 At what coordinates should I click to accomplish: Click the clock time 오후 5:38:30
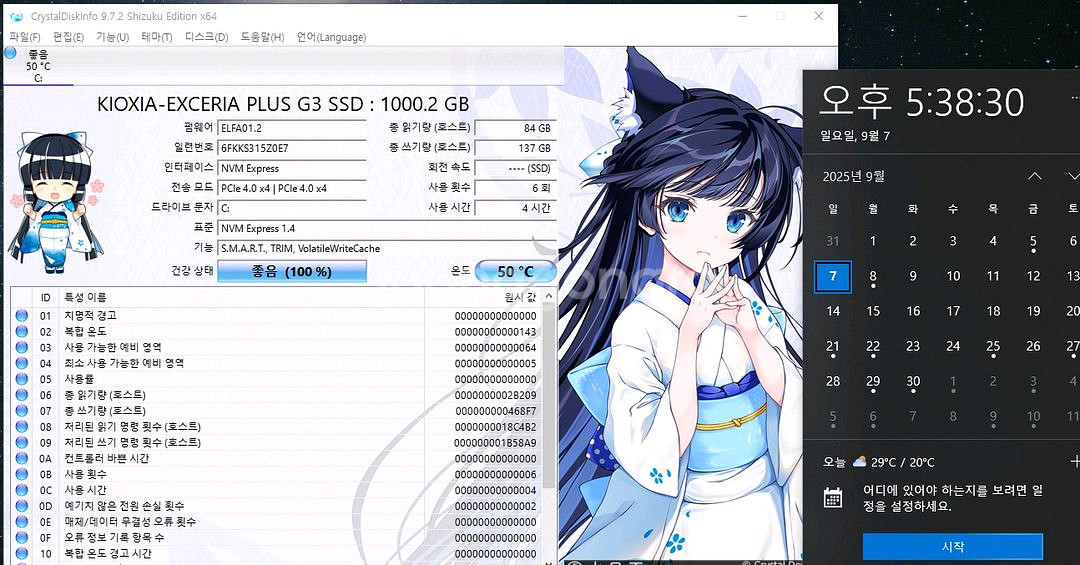pyautogui.click(x=922, y=102)
